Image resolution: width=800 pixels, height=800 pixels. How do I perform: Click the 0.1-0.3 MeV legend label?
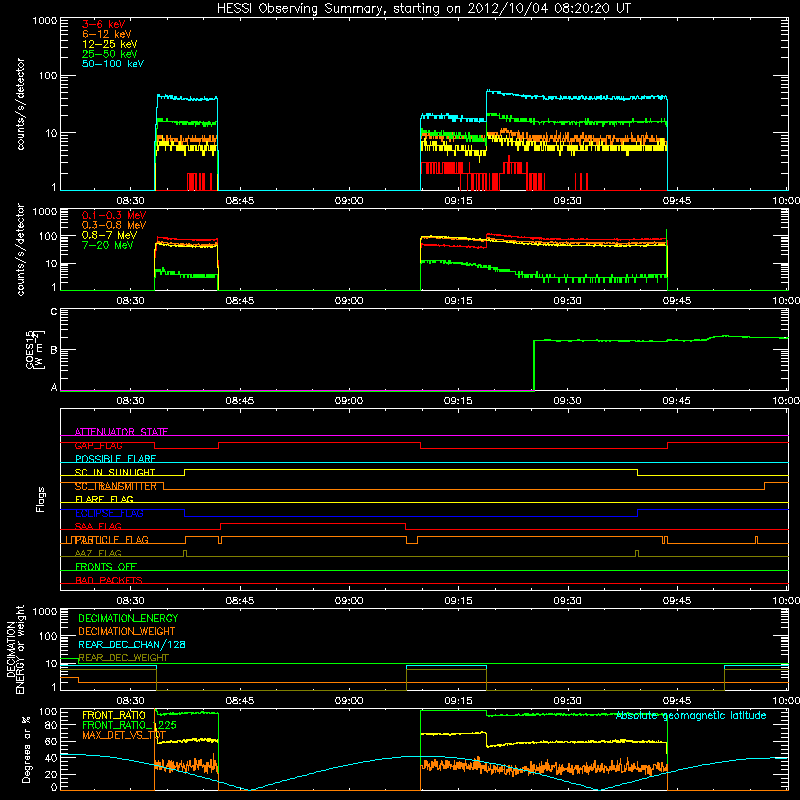[x=114, y=215]
